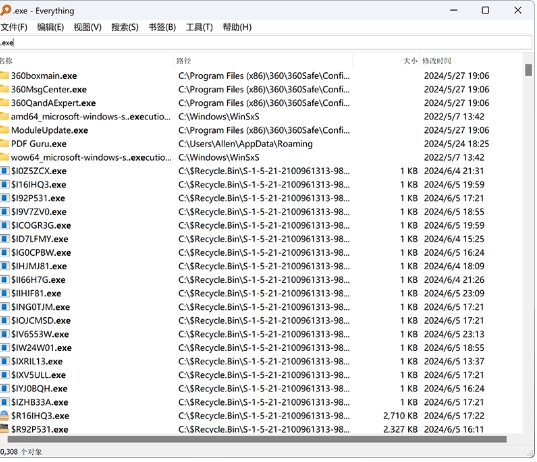Open the 书签(B) menu
The height and width of the screenshot is (462, 537).
[162, 27]
